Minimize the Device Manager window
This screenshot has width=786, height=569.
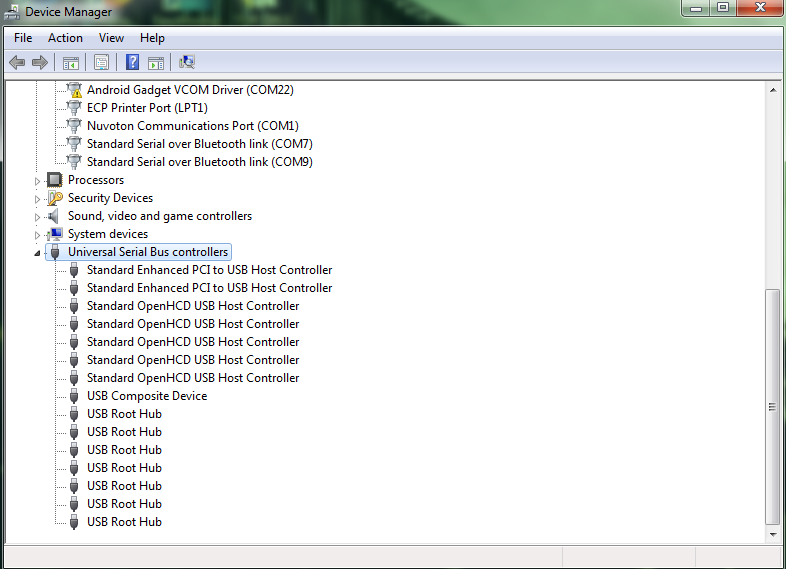pos(696,8)
